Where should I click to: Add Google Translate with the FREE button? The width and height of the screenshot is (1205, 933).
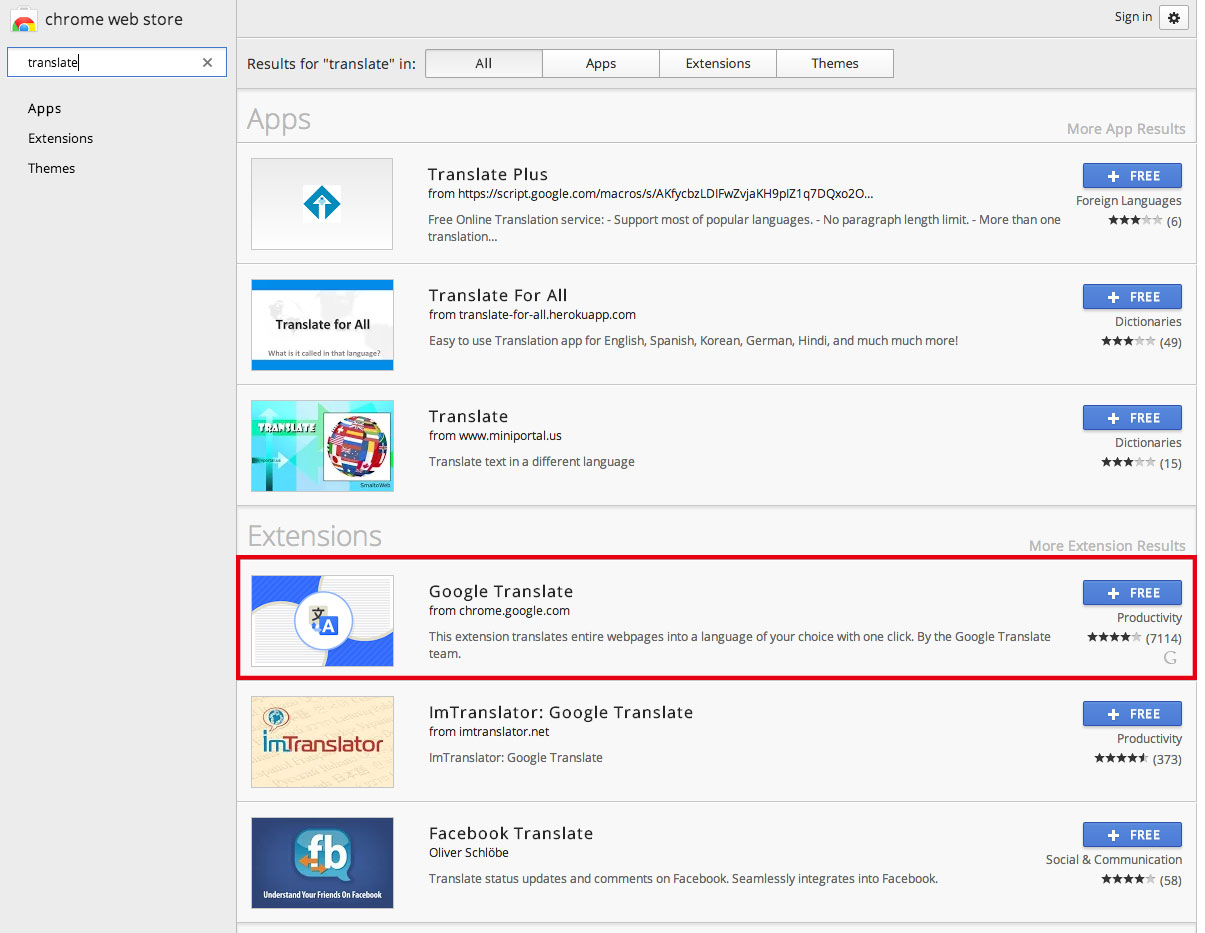(1132, 593)
